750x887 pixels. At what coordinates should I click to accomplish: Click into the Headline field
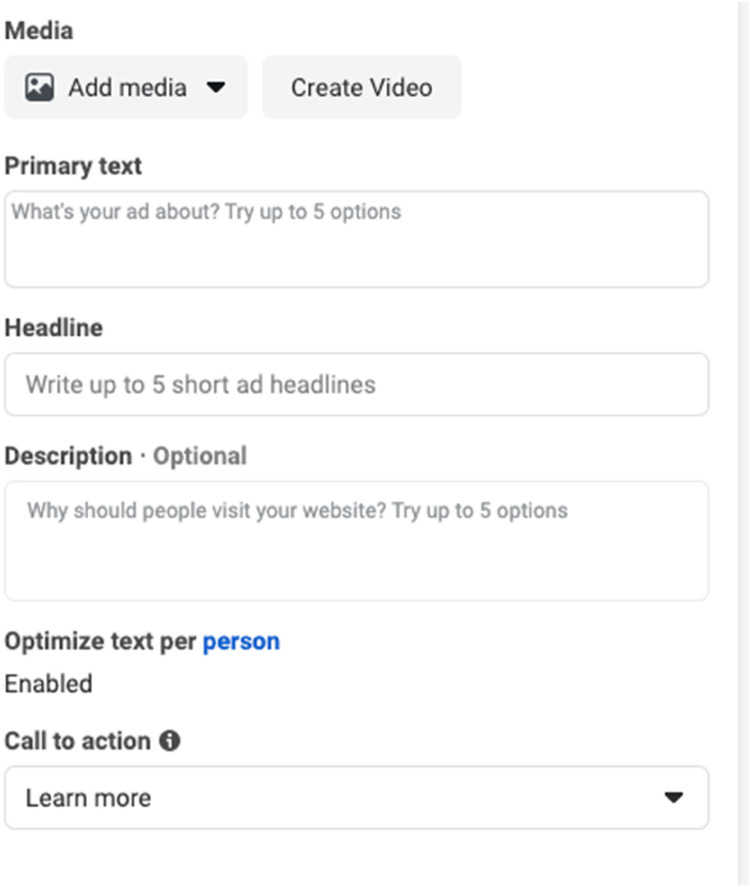(x=356, y=384)
